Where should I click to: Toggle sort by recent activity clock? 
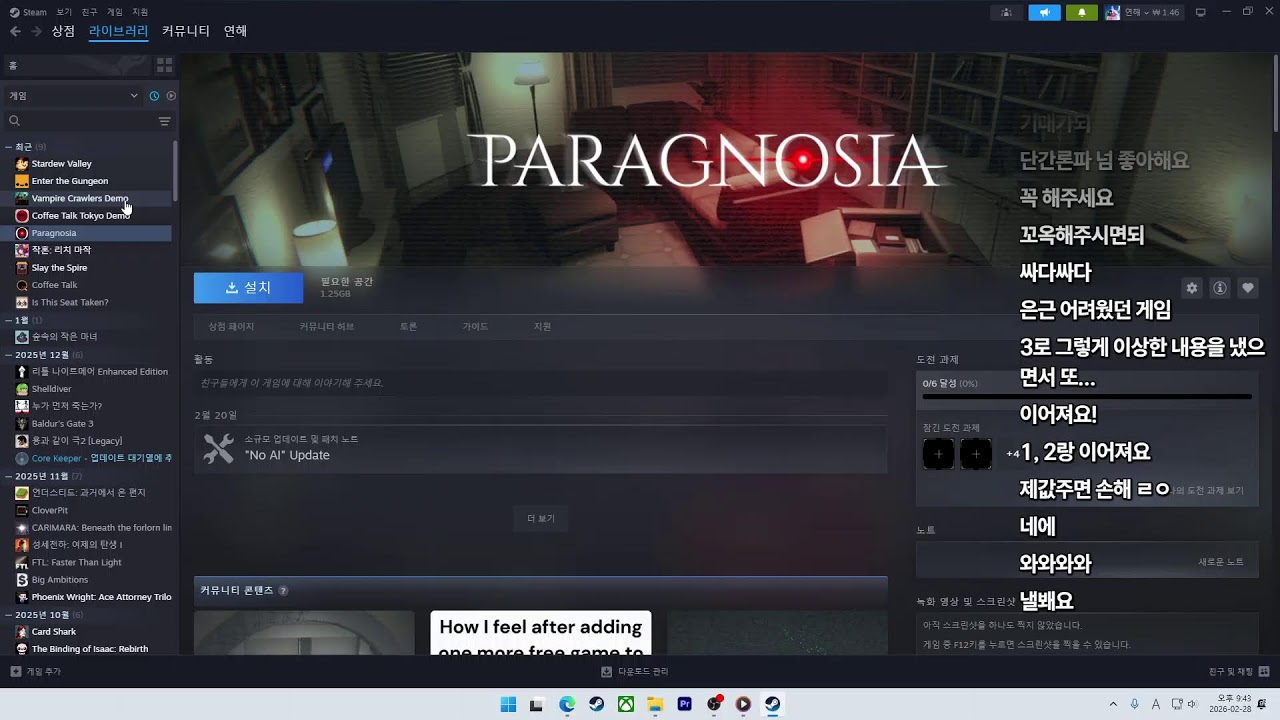154,96
